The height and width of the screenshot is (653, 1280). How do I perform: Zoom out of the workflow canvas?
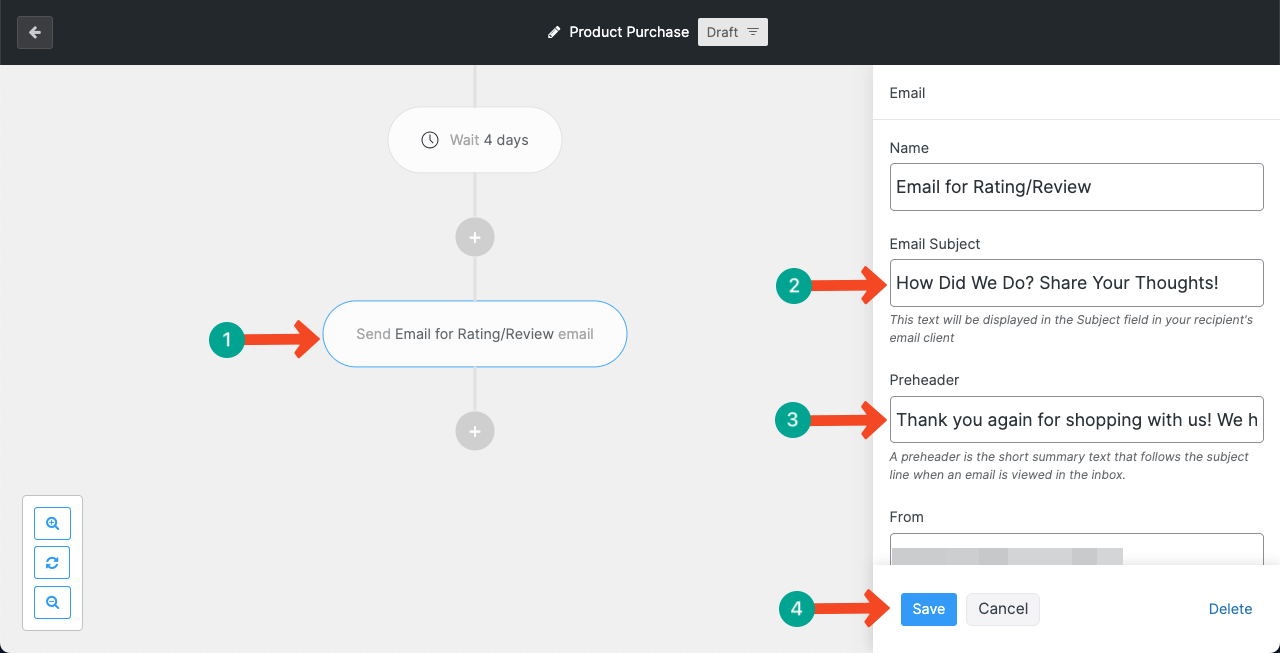click(x=52, y=603)
